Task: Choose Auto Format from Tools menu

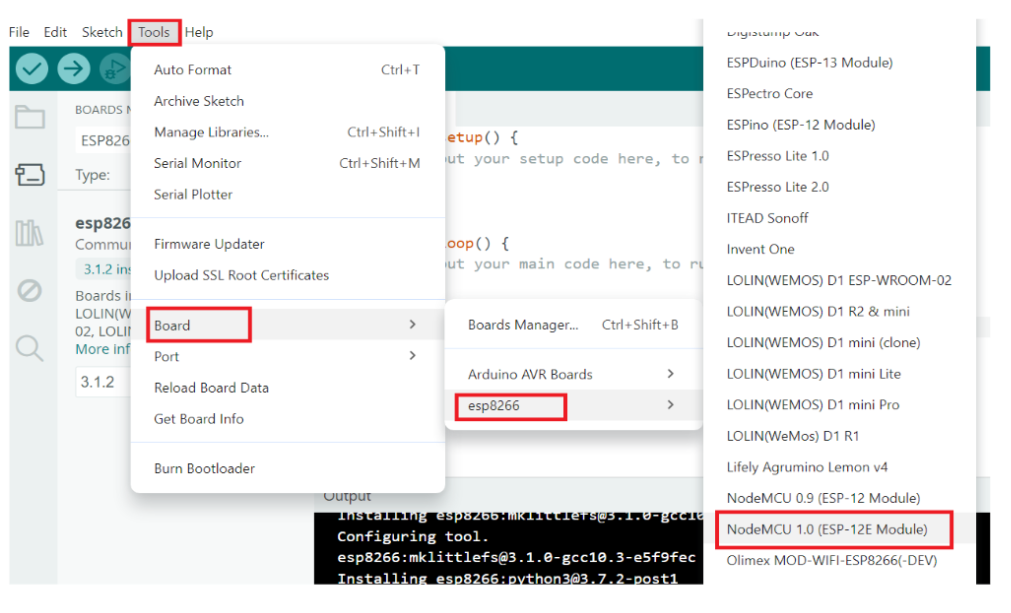Action: pyautogui.click(x=288, y=70)
